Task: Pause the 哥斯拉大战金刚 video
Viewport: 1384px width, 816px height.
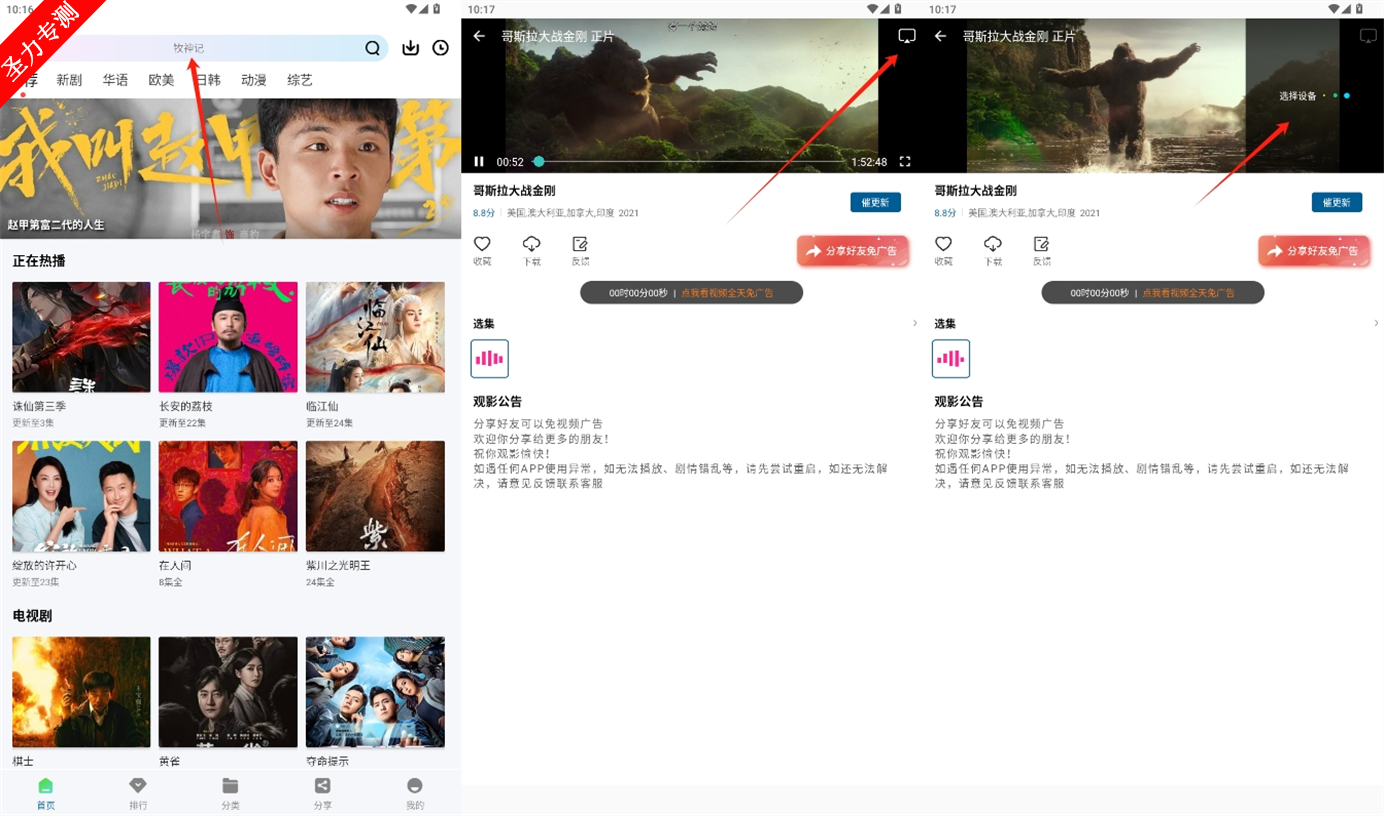Action: (x=479, y=161)
